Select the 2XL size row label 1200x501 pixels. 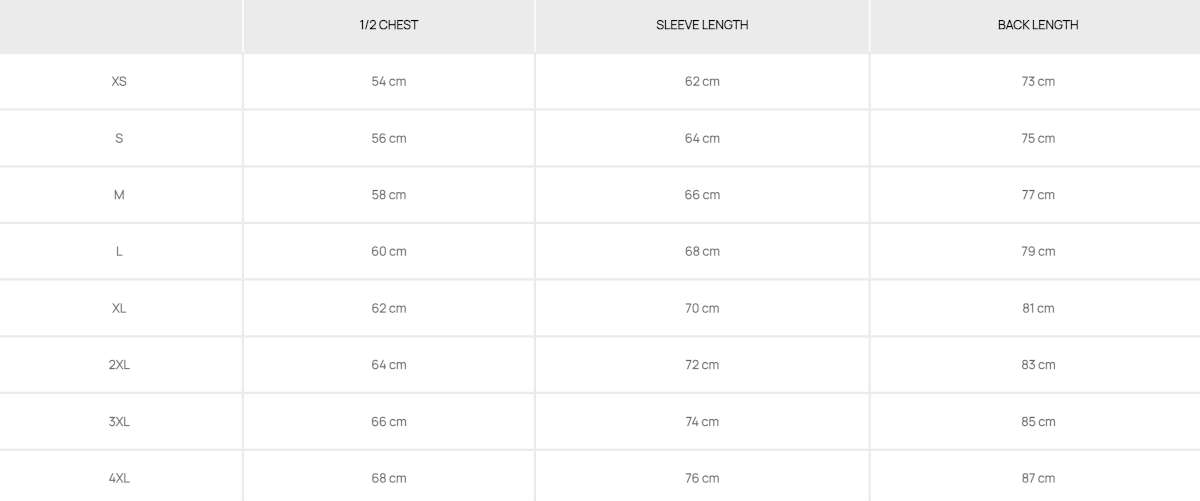tap(119, 365)
